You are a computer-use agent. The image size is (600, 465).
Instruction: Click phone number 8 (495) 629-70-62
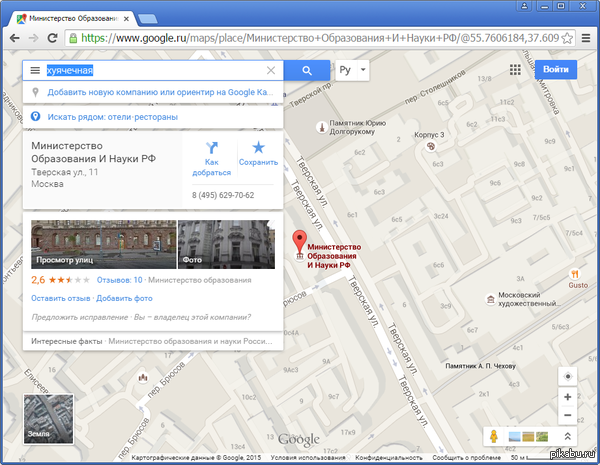pyautogui.click(x=223, y=195)
